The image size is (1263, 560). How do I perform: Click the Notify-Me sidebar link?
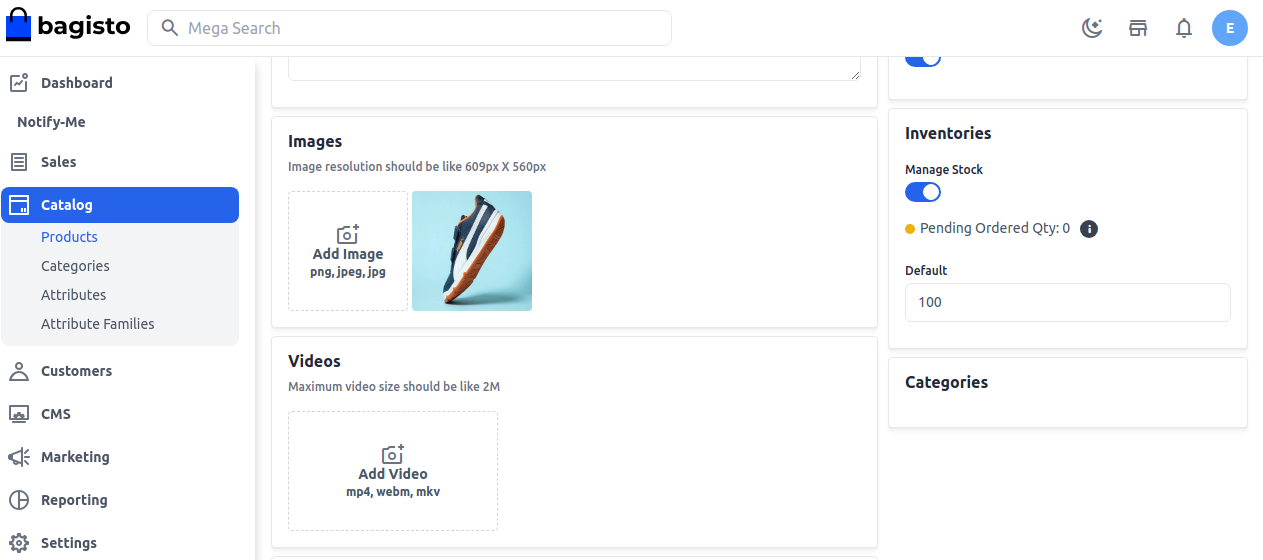(x=51, y=122)
